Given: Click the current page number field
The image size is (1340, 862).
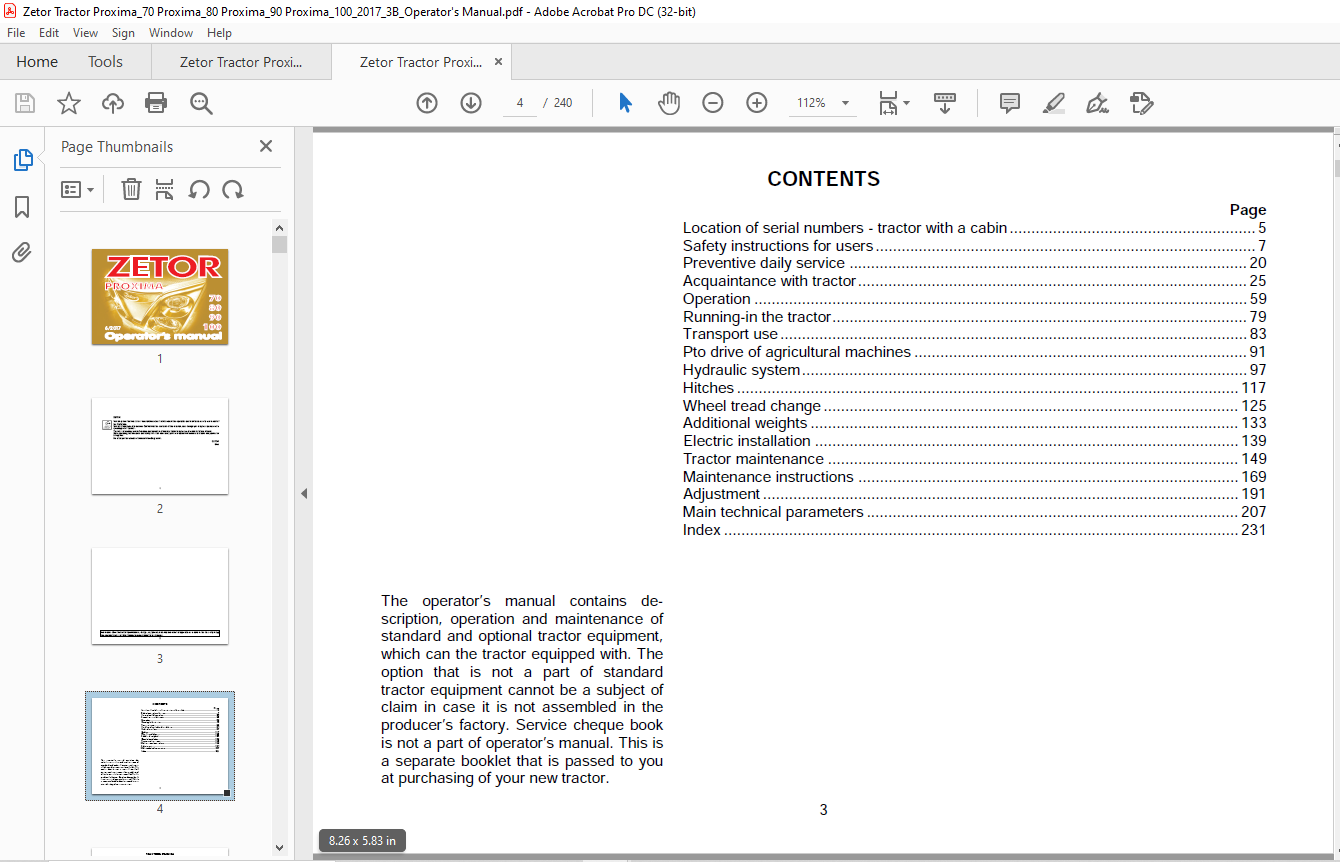Looking at the screenshot, I should click(x=520, y=103).
